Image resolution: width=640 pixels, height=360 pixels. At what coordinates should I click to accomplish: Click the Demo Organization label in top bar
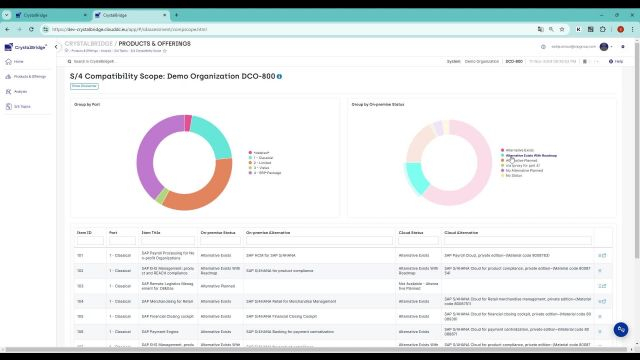[x=482, y=62]
